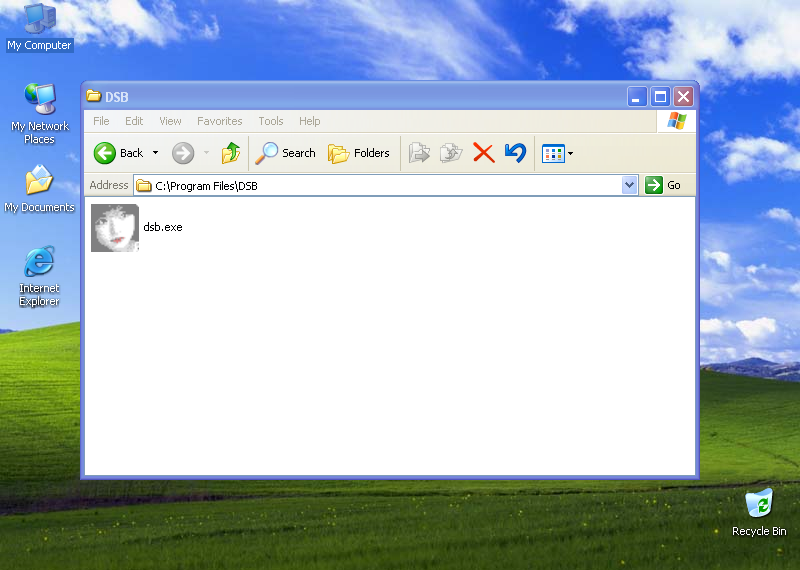The image size is (800, 570).
Task: Click the Move To toolbar icon
Action: point(419,153)
